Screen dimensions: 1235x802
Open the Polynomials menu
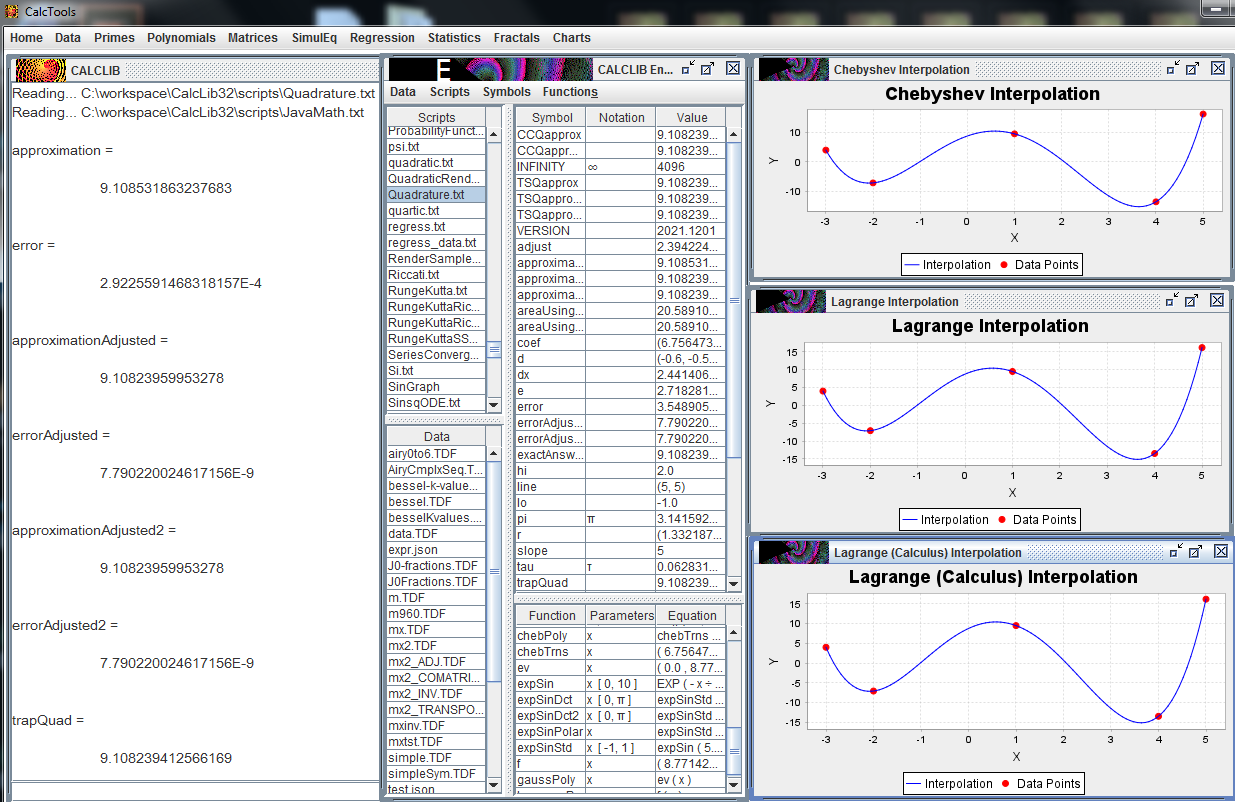(181, 38)
